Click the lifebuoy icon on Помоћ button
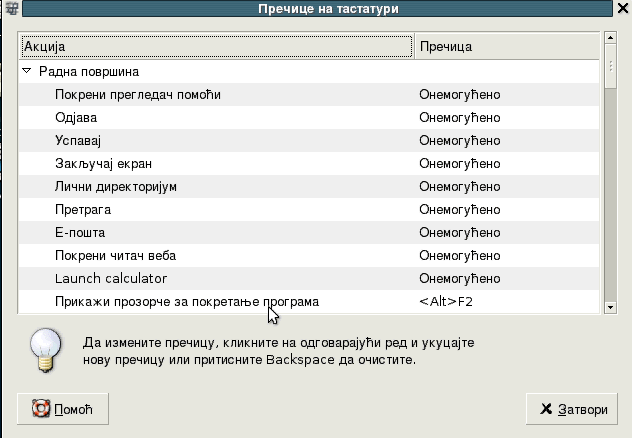Screen dimensions: 632x438 (x=41, y=409)
